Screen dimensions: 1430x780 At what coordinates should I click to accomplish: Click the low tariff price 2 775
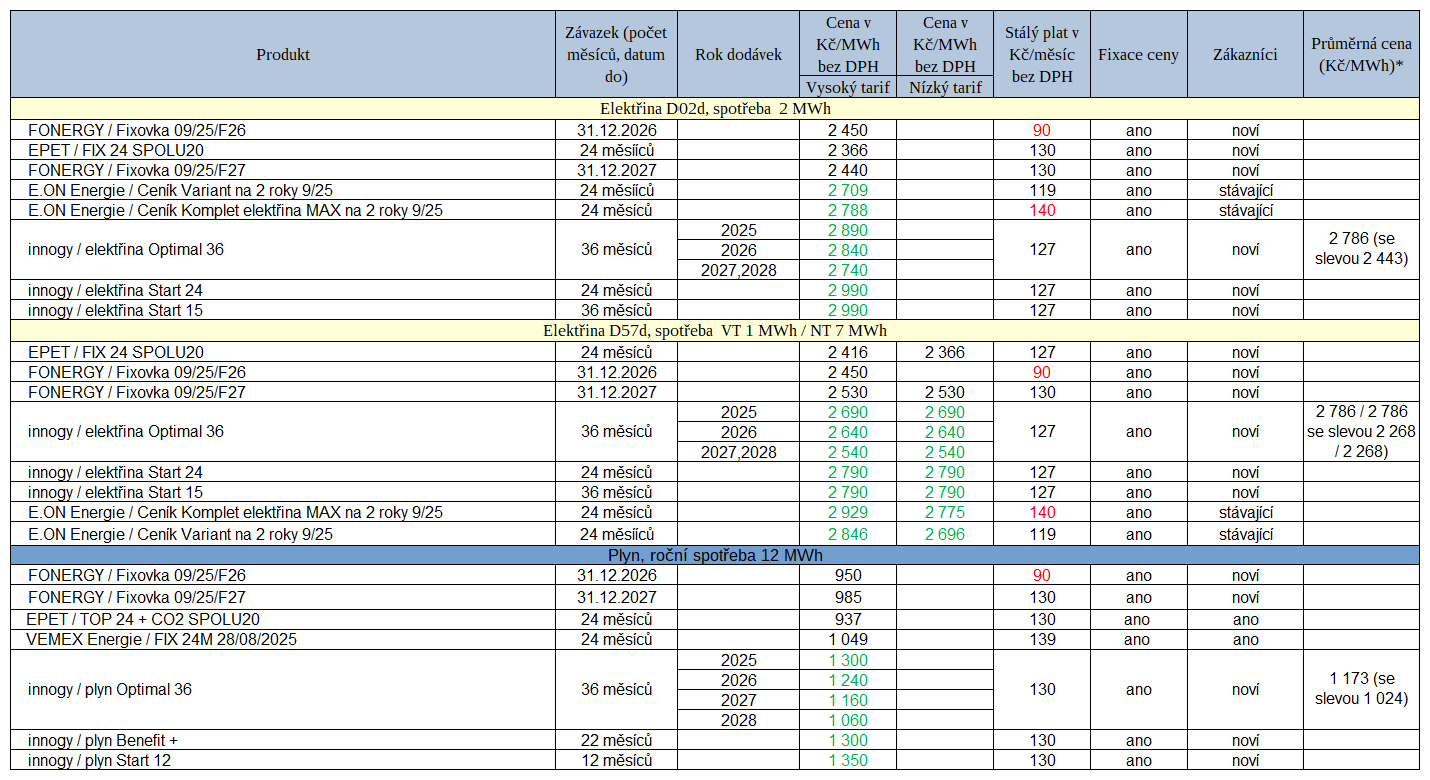click(945, 512)
